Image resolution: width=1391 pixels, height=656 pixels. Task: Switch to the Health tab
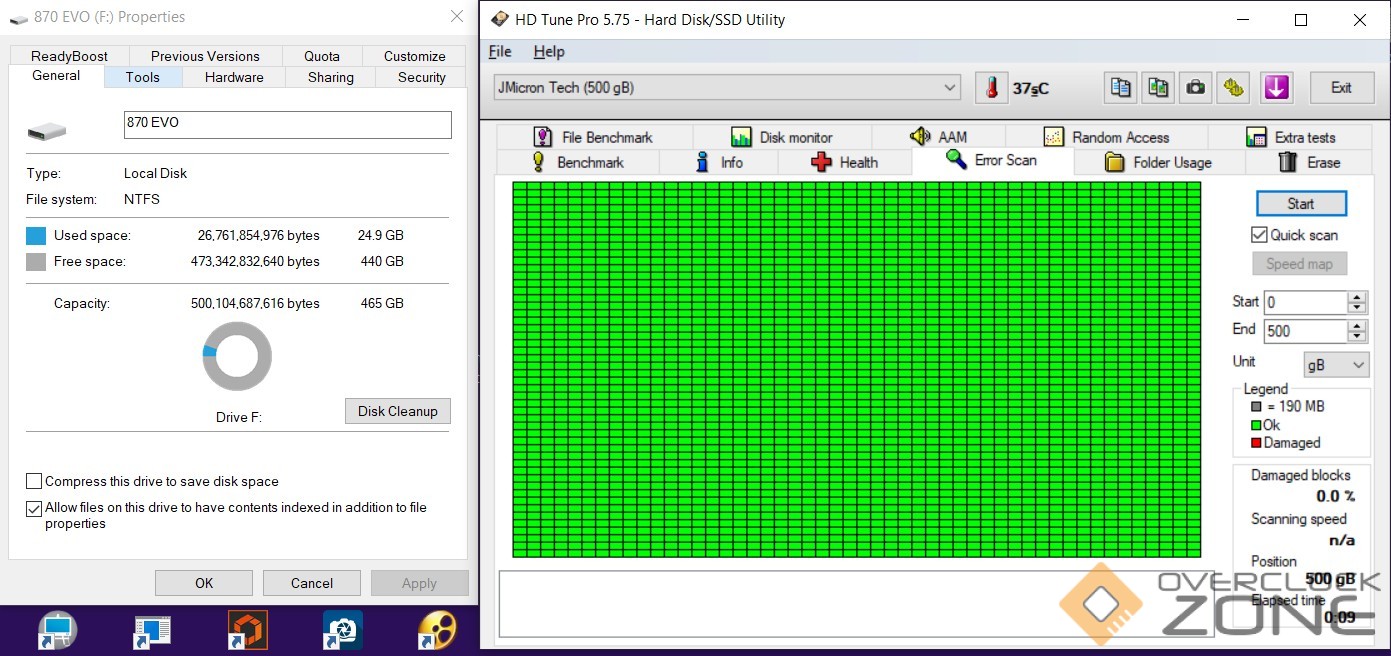click(845, 162)
